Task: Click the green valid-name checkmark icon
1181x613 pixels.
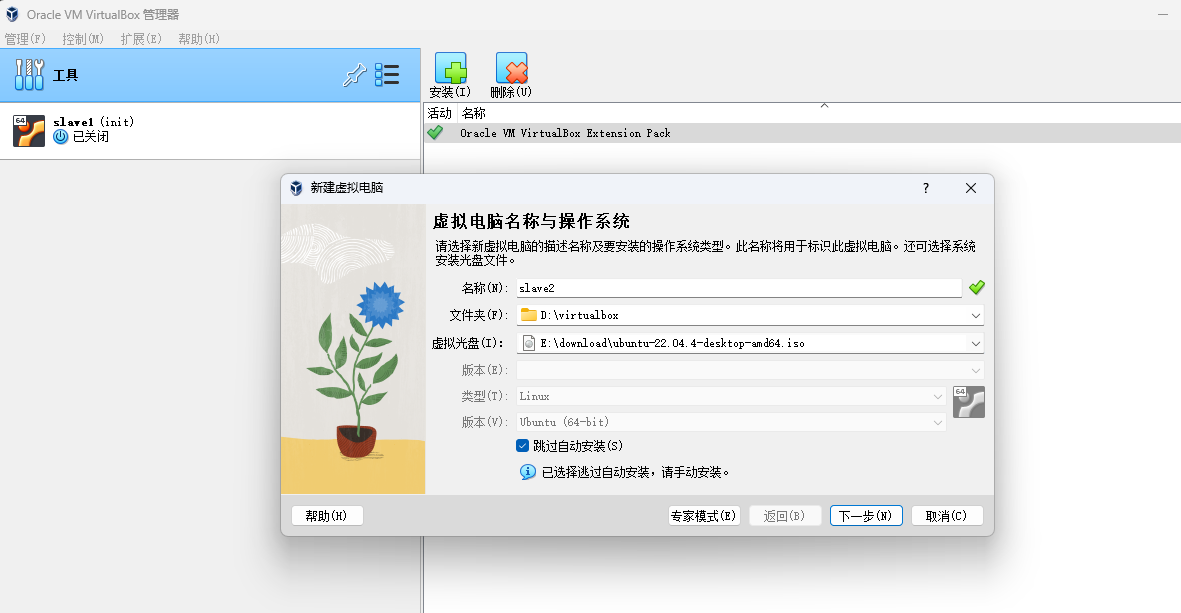Action: (x=977, y=288)
